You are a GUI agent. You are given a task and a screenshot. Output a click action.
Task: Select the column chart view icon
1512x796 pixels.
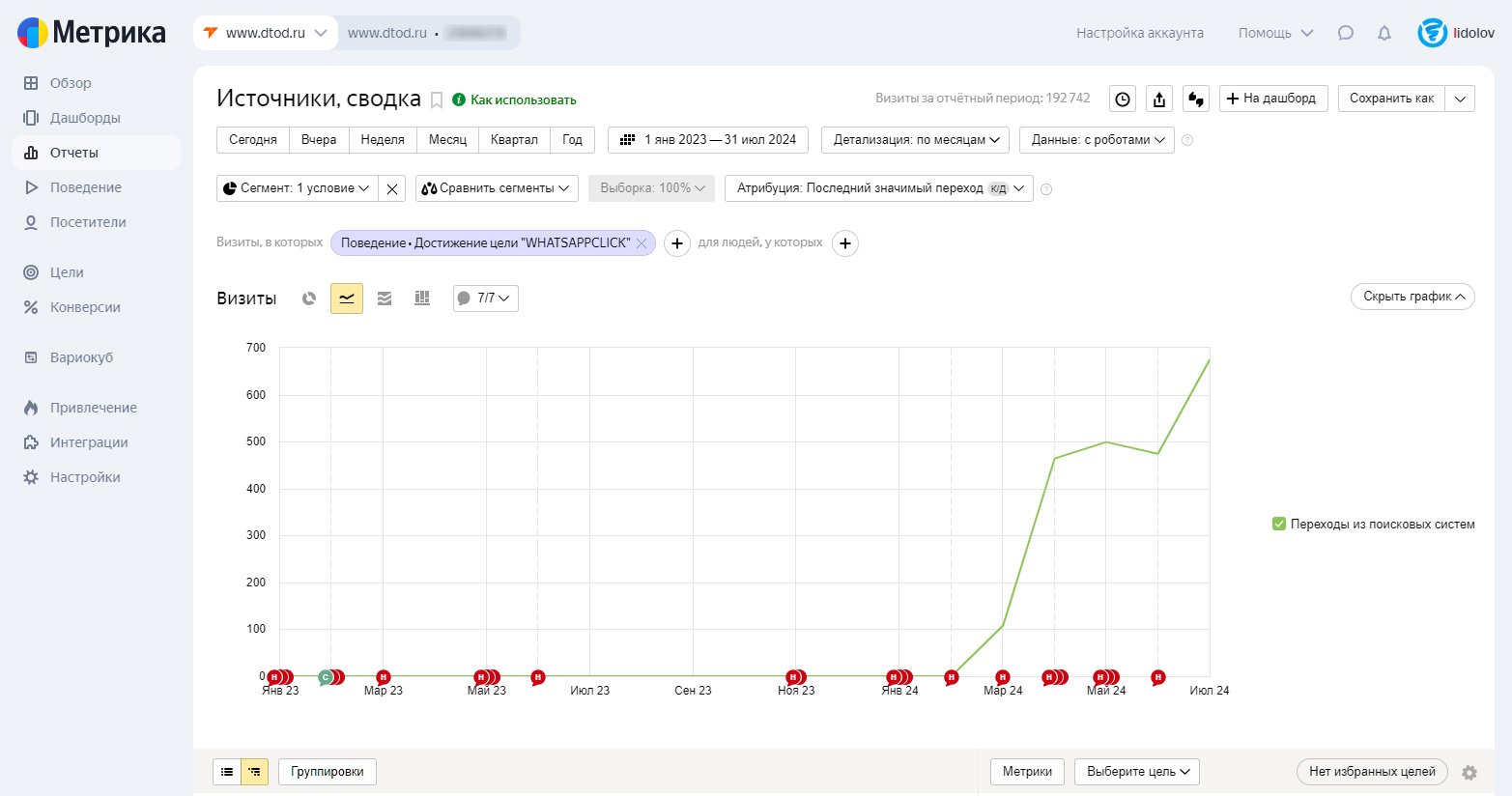pyautogui.click(x=422, y=298)
